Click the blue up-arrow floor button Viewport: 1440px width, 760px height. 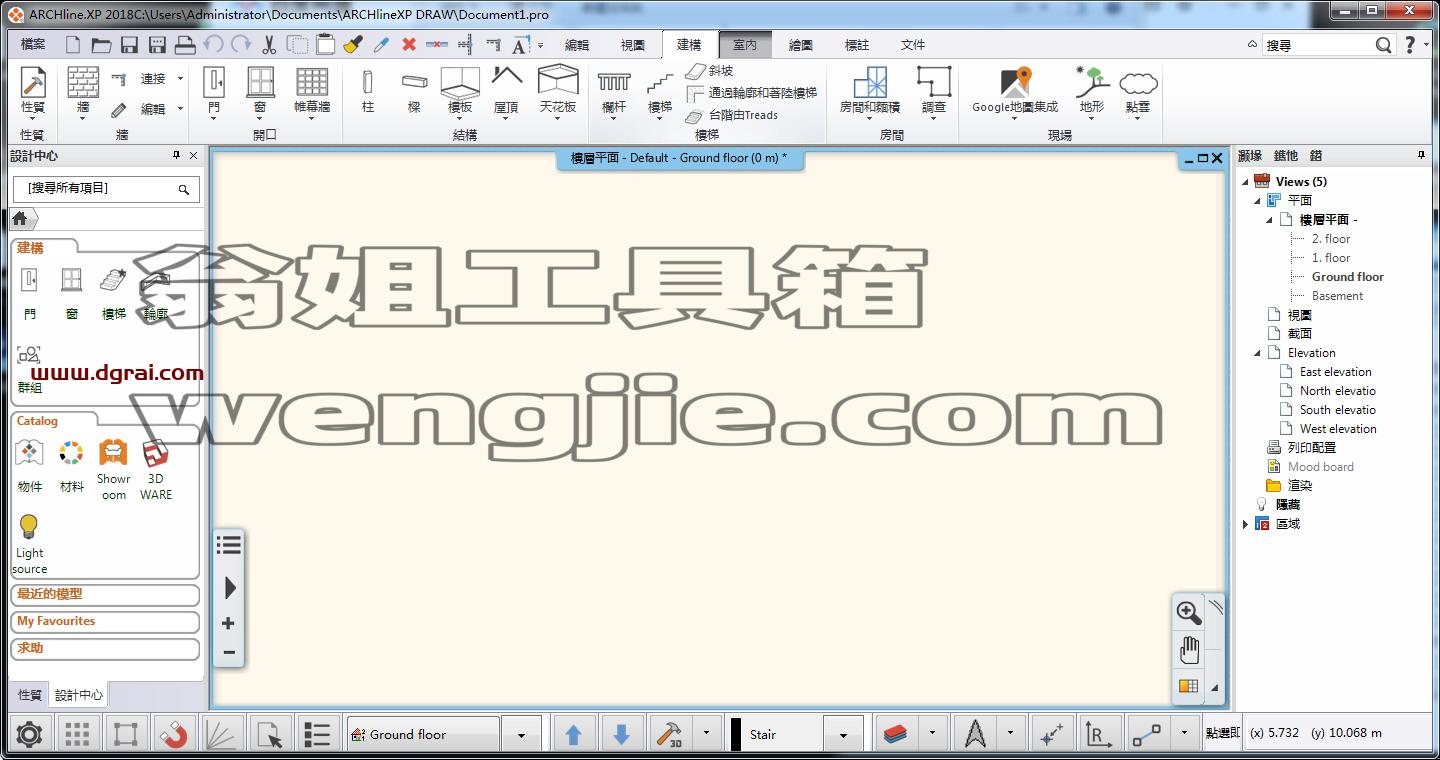point(573,735)
